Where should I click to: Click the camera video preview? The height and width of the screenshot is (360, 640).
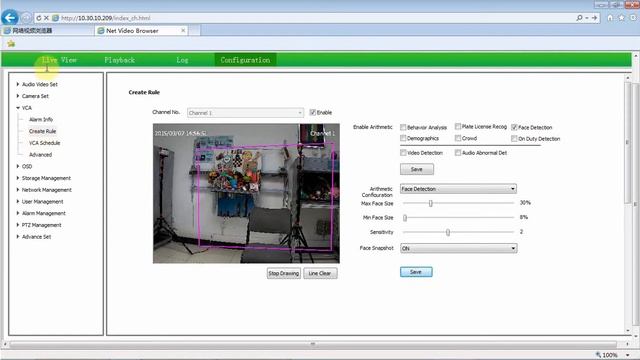click(x=246, y=193)
